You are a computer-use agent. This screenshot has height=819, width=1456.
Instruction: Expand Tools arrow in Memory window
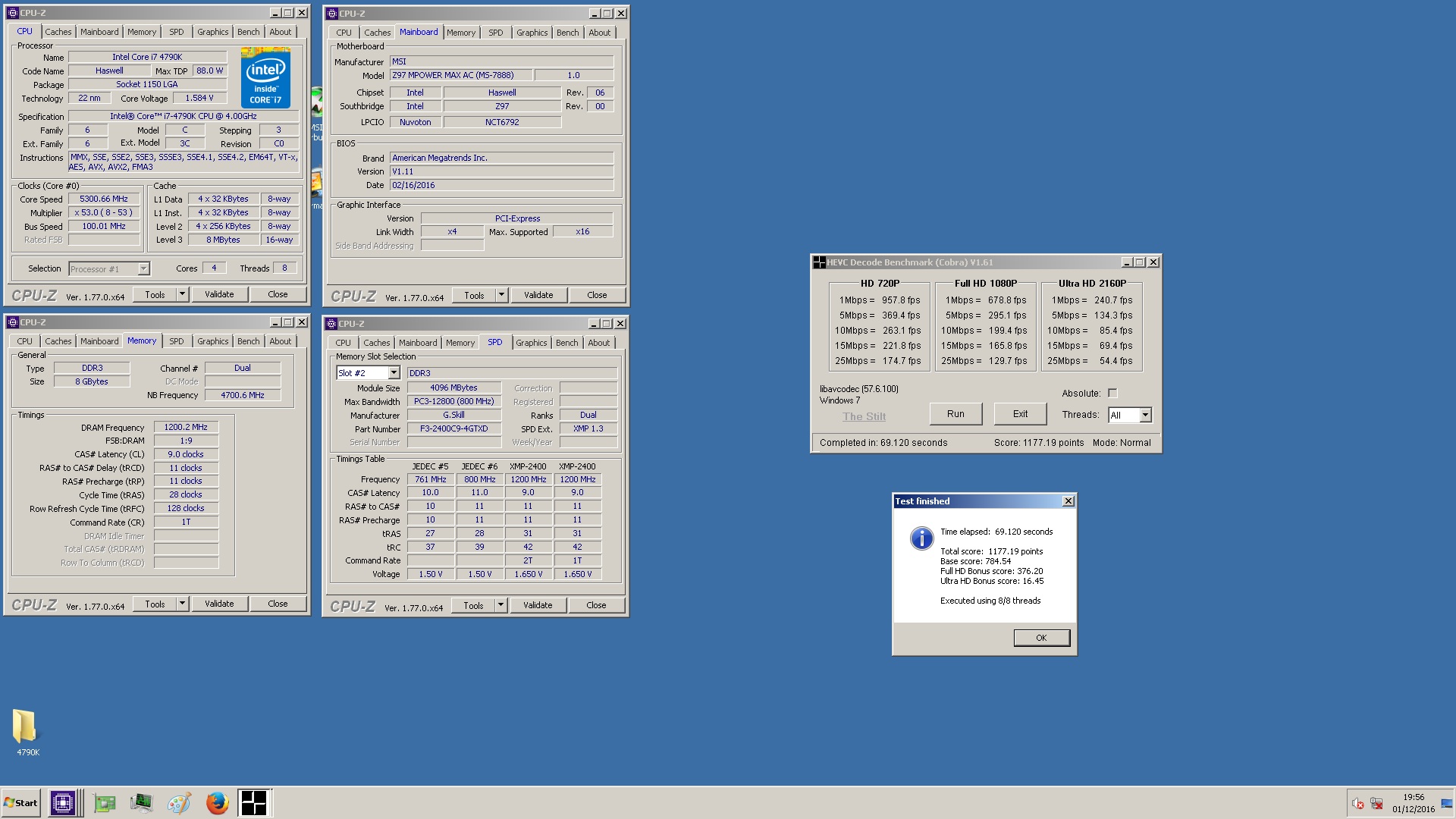182,604
